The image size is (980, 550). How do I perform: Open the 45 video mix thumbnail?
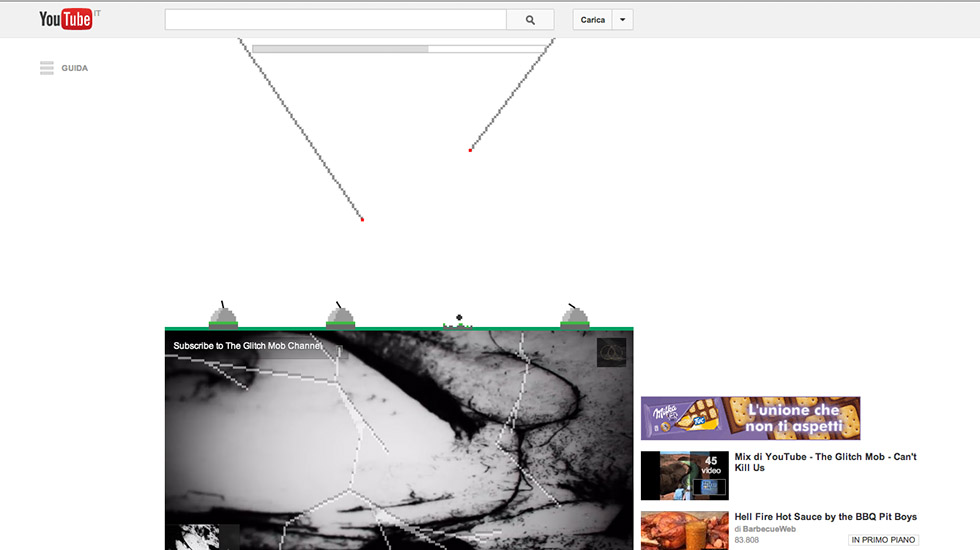pos(684,475)
